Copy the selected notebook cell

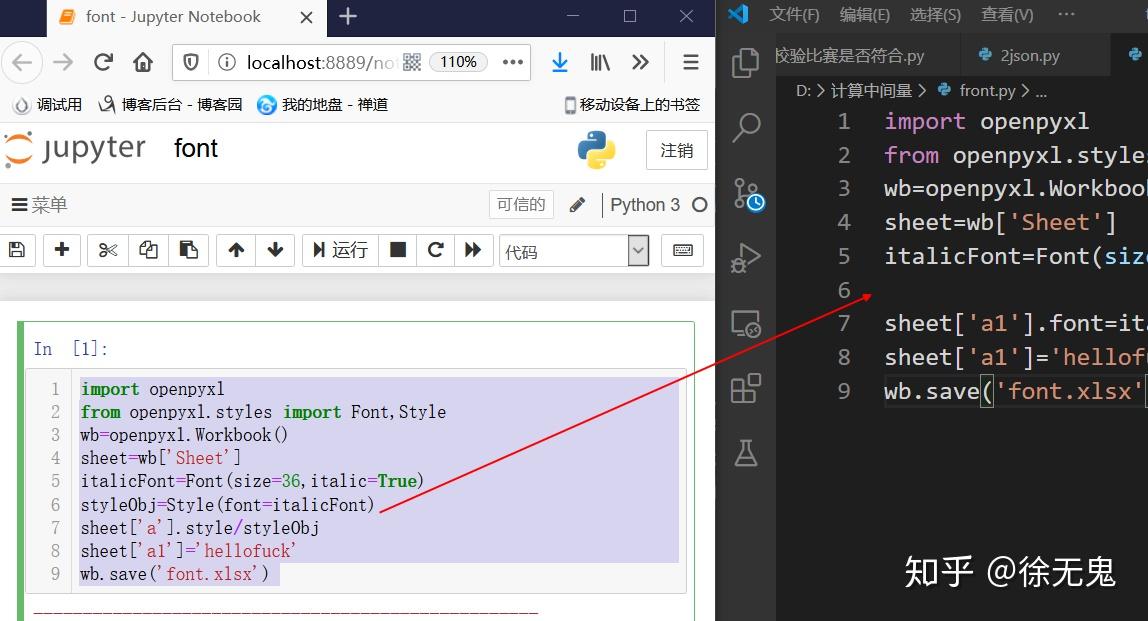tap(148, 251)
